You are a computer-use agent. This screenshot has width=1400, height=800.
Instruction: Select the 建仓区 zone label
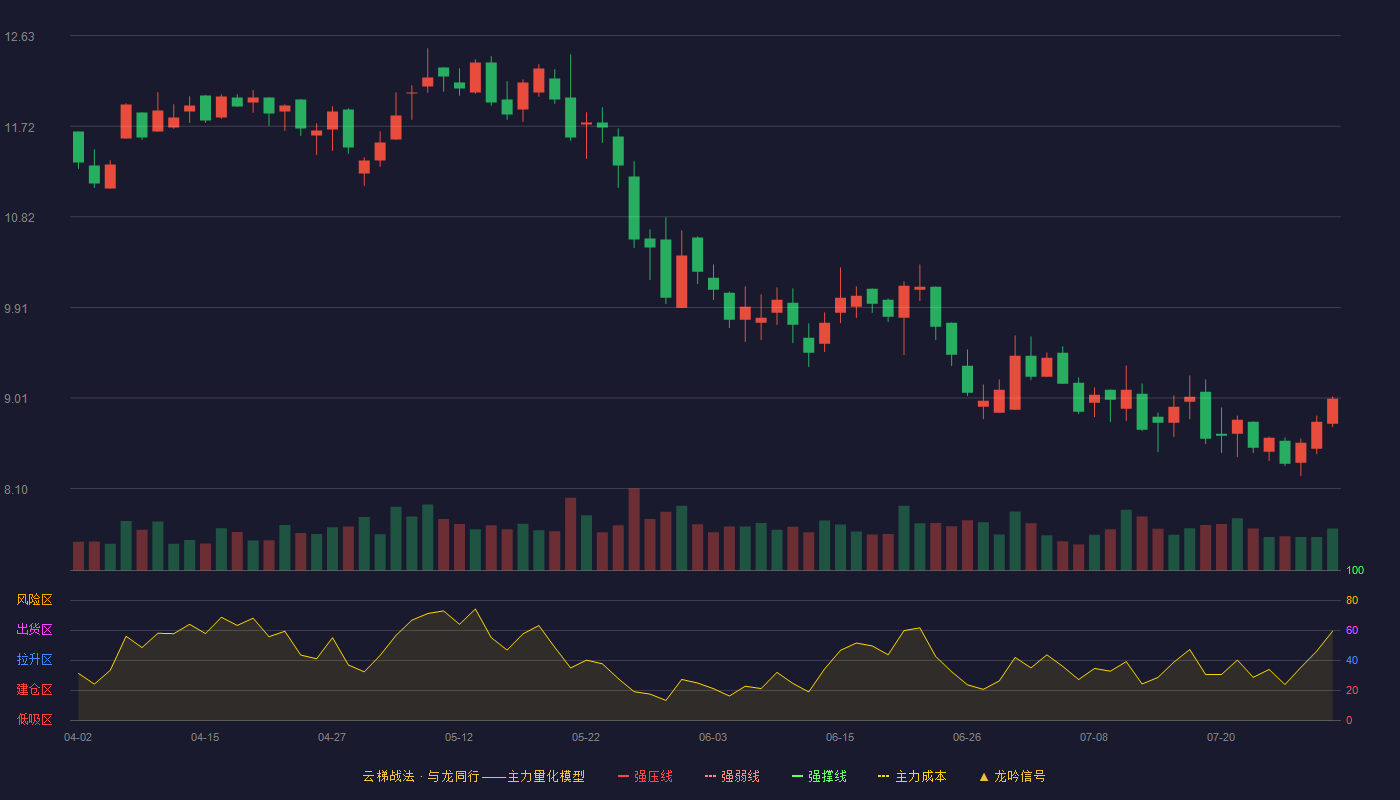(x=34, y=690)
